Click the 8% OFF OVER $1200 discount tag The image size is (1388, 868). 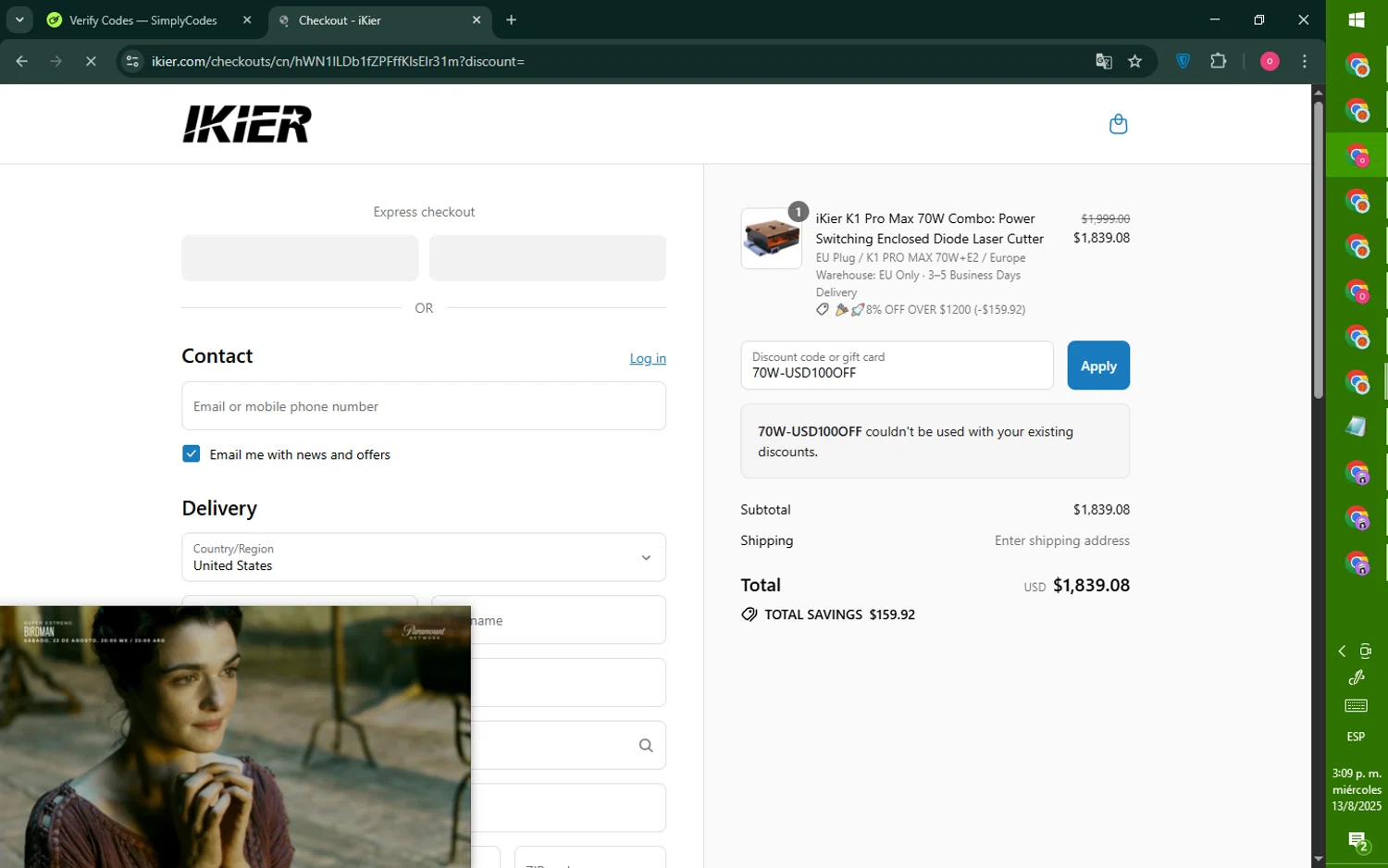tap(921, 310)
